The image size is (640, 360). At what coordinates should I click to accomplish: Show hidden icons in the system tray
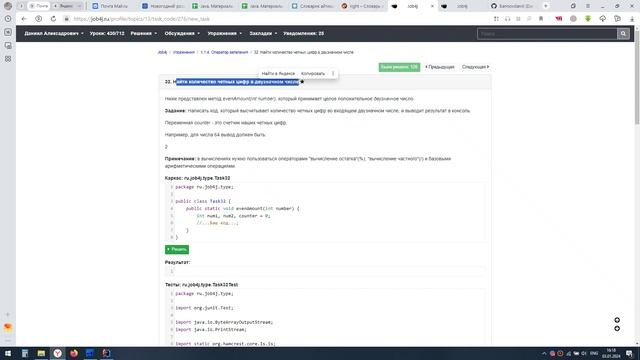tap(544, 353)
